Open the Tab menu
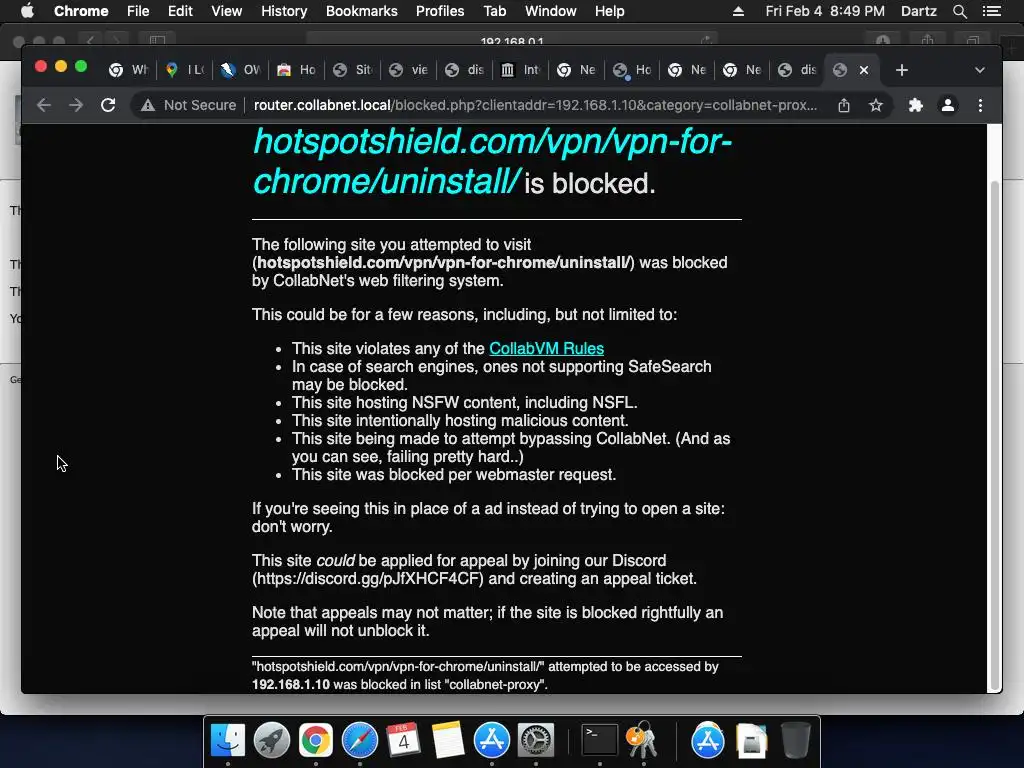The height and width of the screenshot is (768, 1024). pyautogui.click(x=494, y=11)
